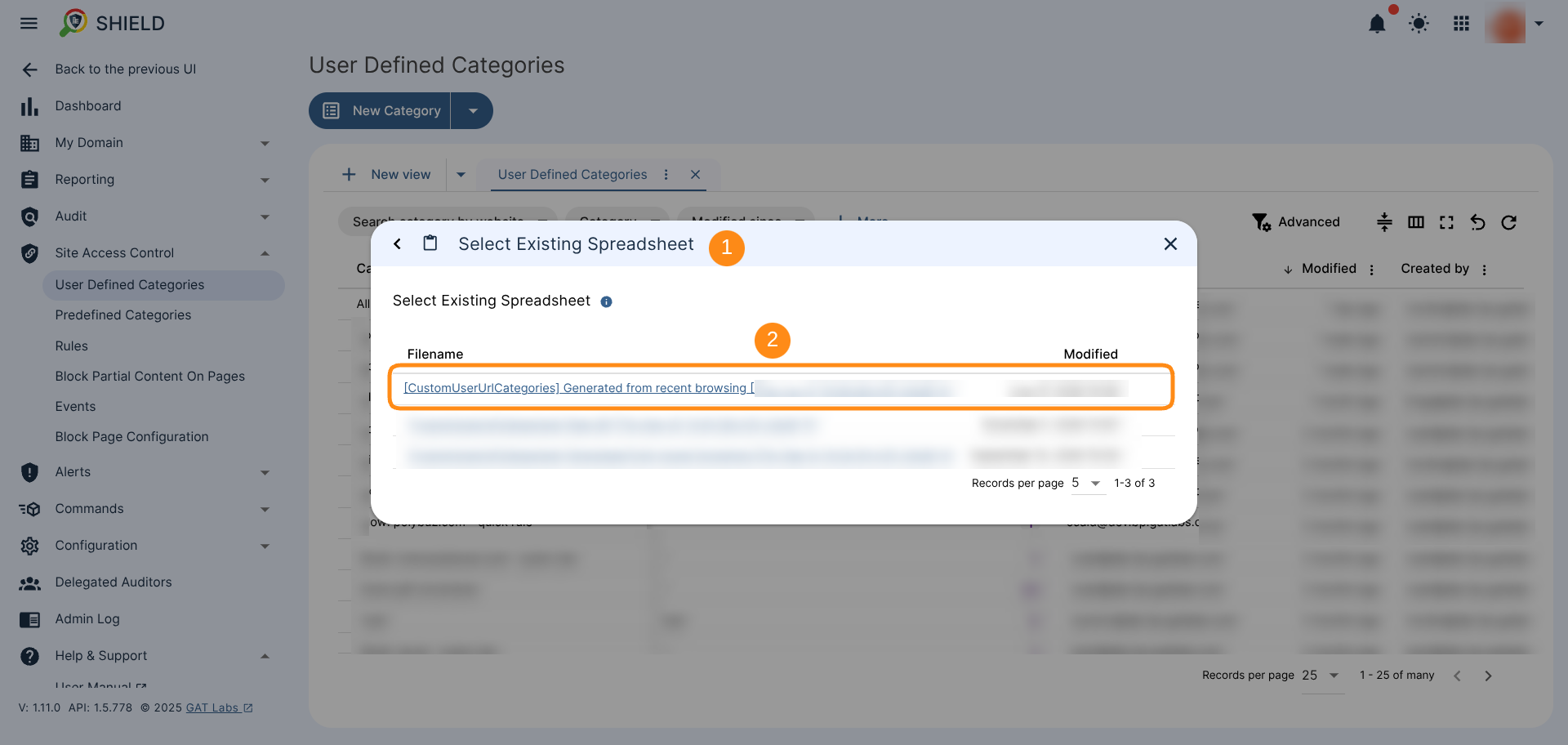Image resolution: width=1568 pixels, height=745 pixels.
Task: Expand the account dropdown arrow
Action: (x=1539, y=24)
